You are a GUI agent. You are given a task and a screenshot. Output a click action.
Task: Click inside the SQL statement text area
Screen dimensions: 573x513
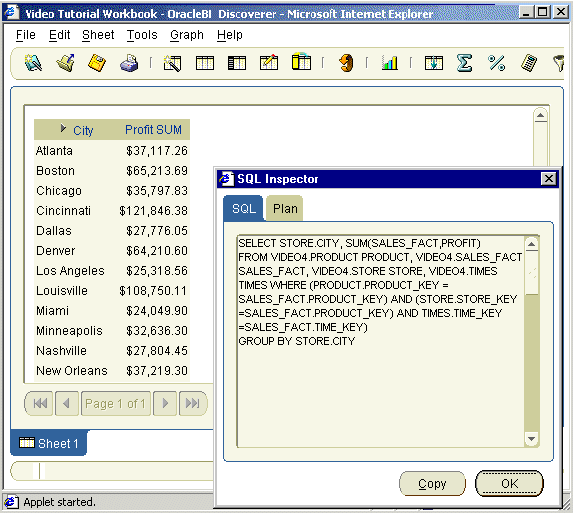[x=380, y=341]
